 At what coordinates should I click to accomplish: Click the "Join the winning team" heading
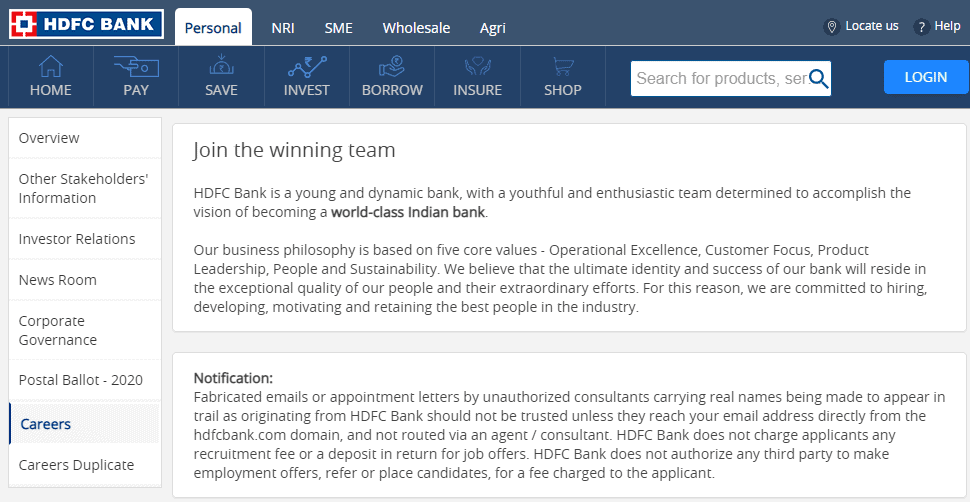pyautogui.click(x=294, y=150)
